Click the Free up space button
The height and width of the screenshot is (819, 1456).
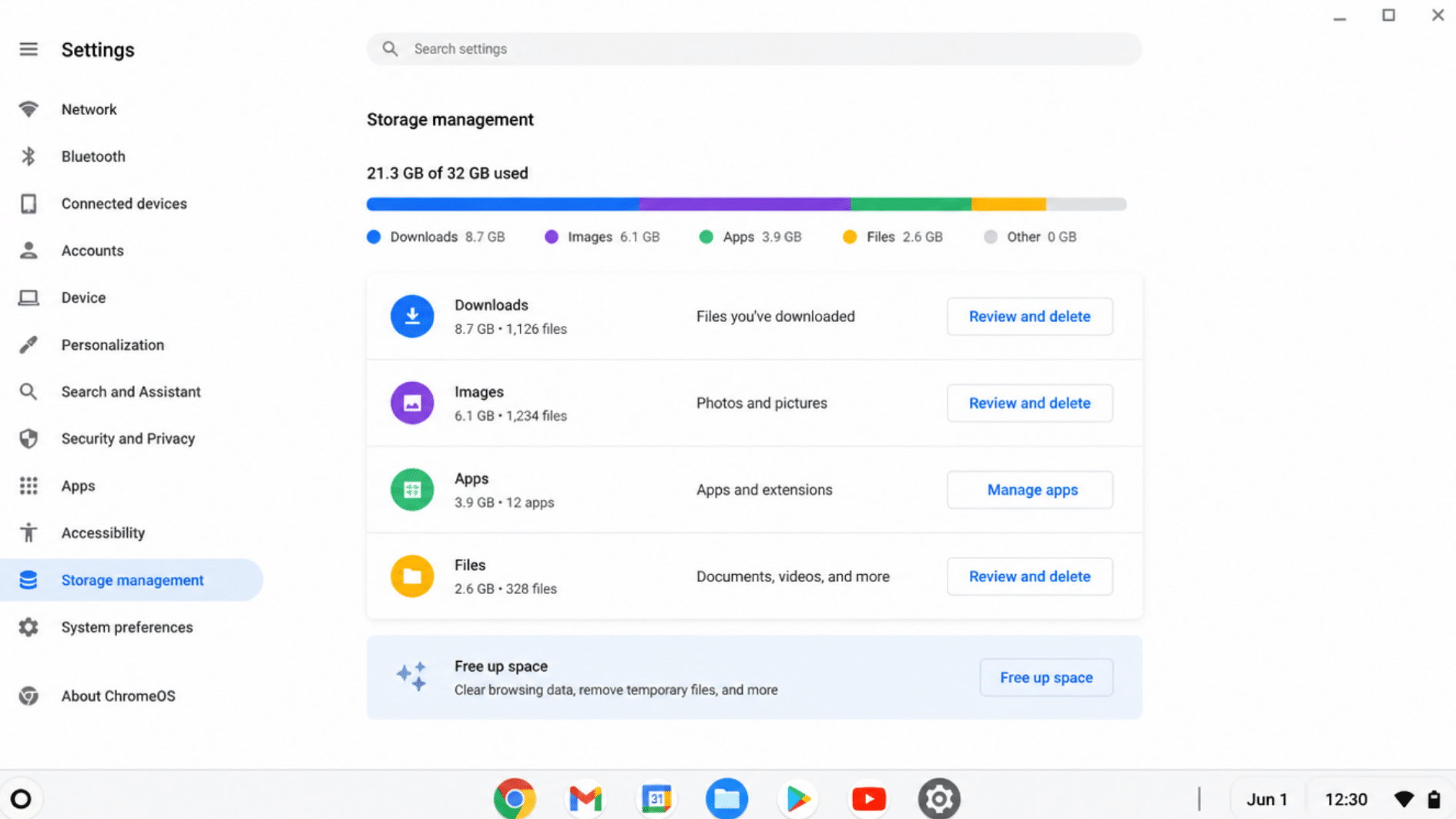pos(1046,677)
